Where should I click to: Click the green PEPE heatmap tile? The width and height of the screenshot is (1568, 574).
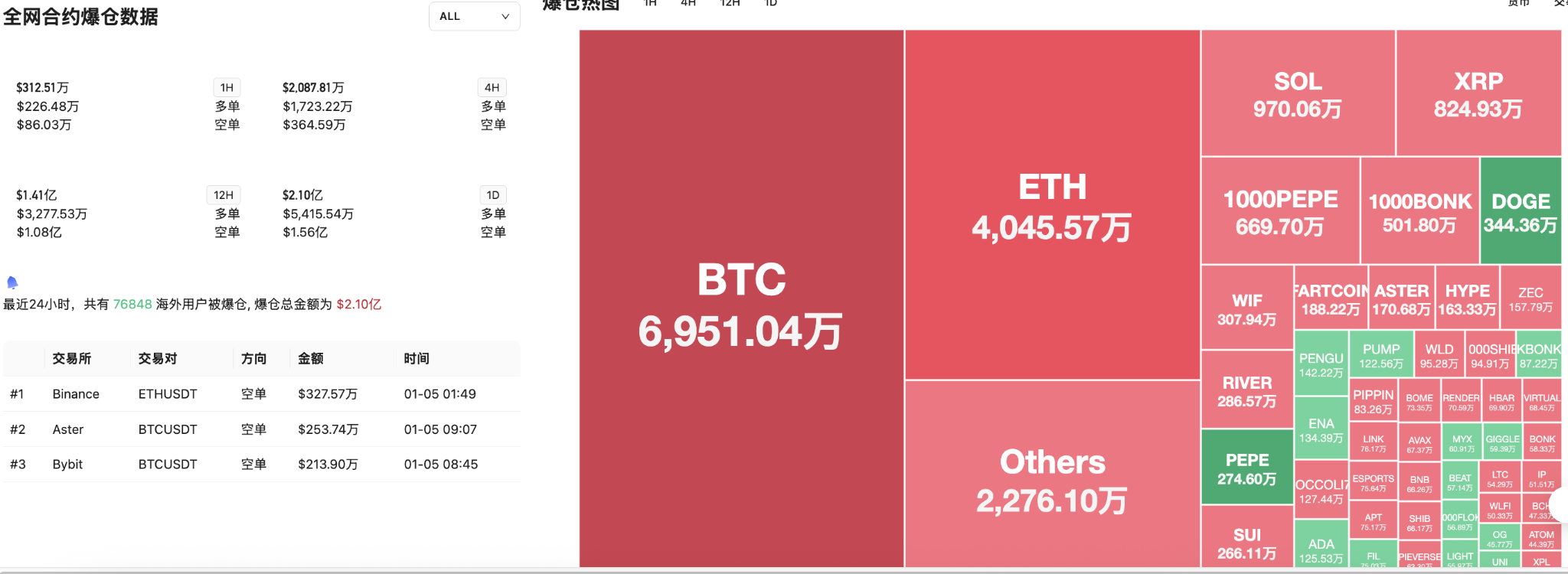[x=1247, y=468]
